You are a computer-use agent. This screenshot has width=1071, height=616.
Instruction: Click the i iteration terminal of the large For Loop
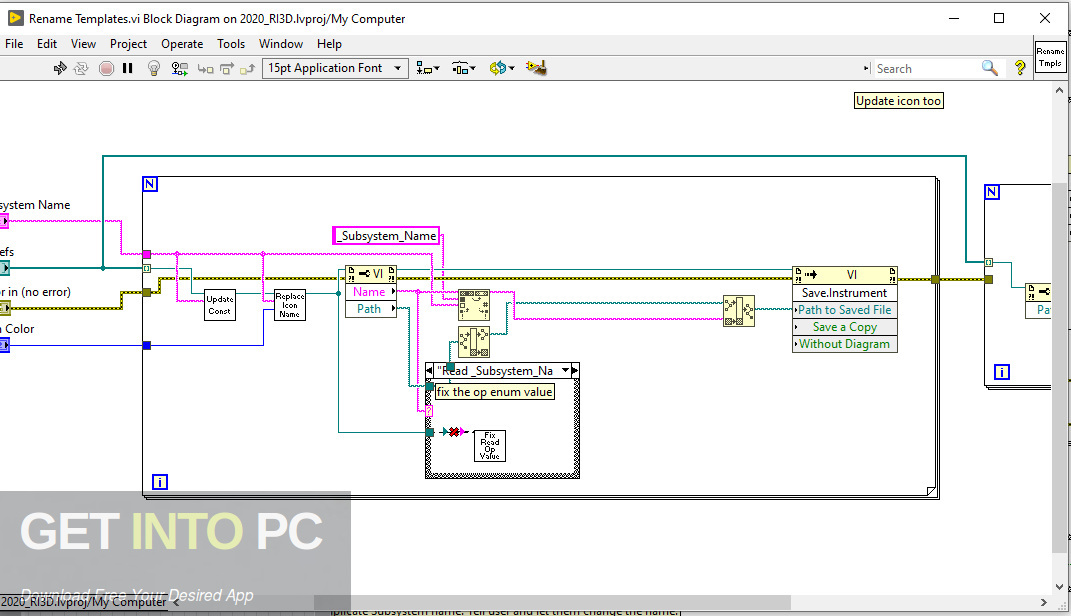coord(159,482)
